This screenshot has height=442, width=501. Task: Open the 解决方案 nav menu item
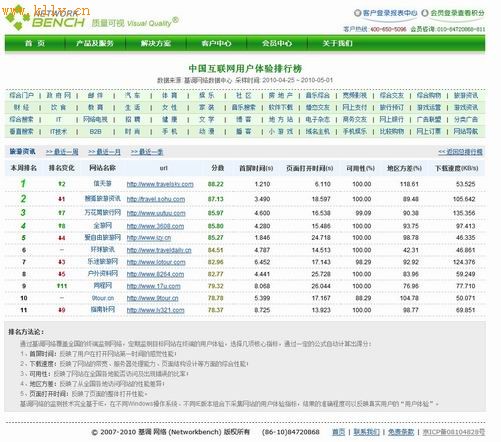click(156, 43)
